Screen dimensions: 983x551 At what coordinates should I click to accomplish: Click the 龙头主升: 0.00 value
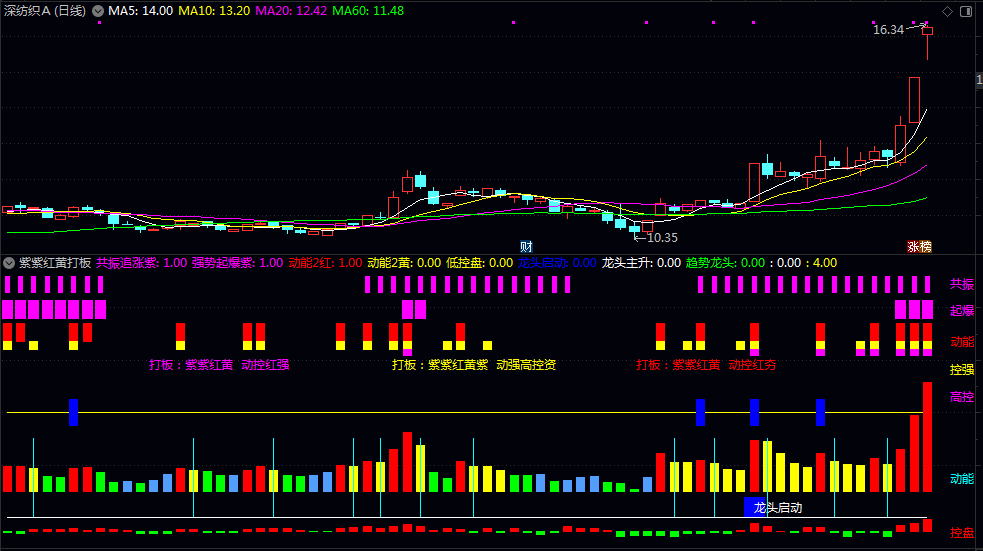(641, 263)
